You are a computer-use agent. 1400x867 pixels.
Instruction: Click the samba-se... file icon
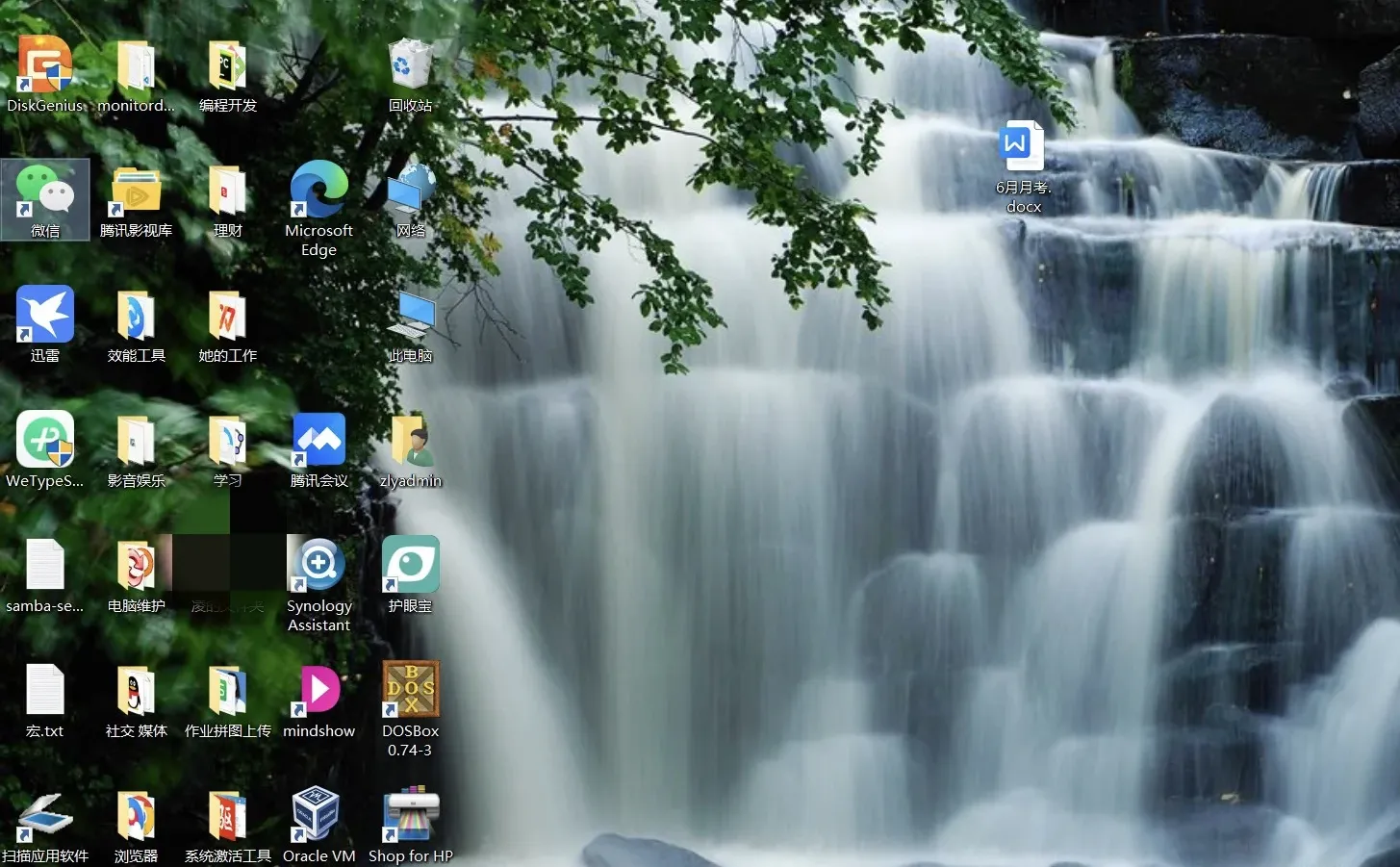44,564
